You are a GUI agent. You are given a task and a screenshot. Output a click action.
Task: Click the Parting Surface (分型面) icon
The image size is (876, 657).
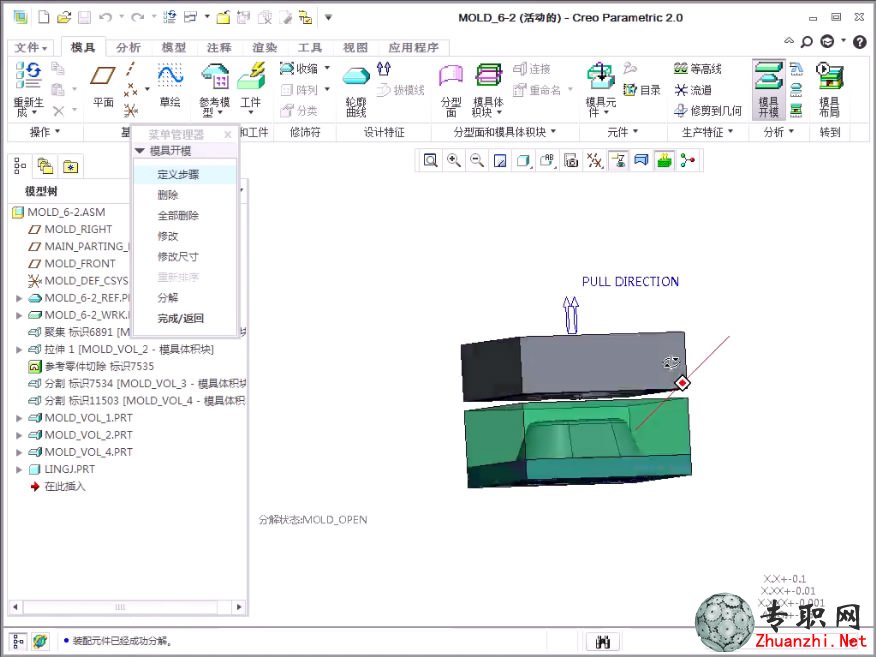point(451,75)
